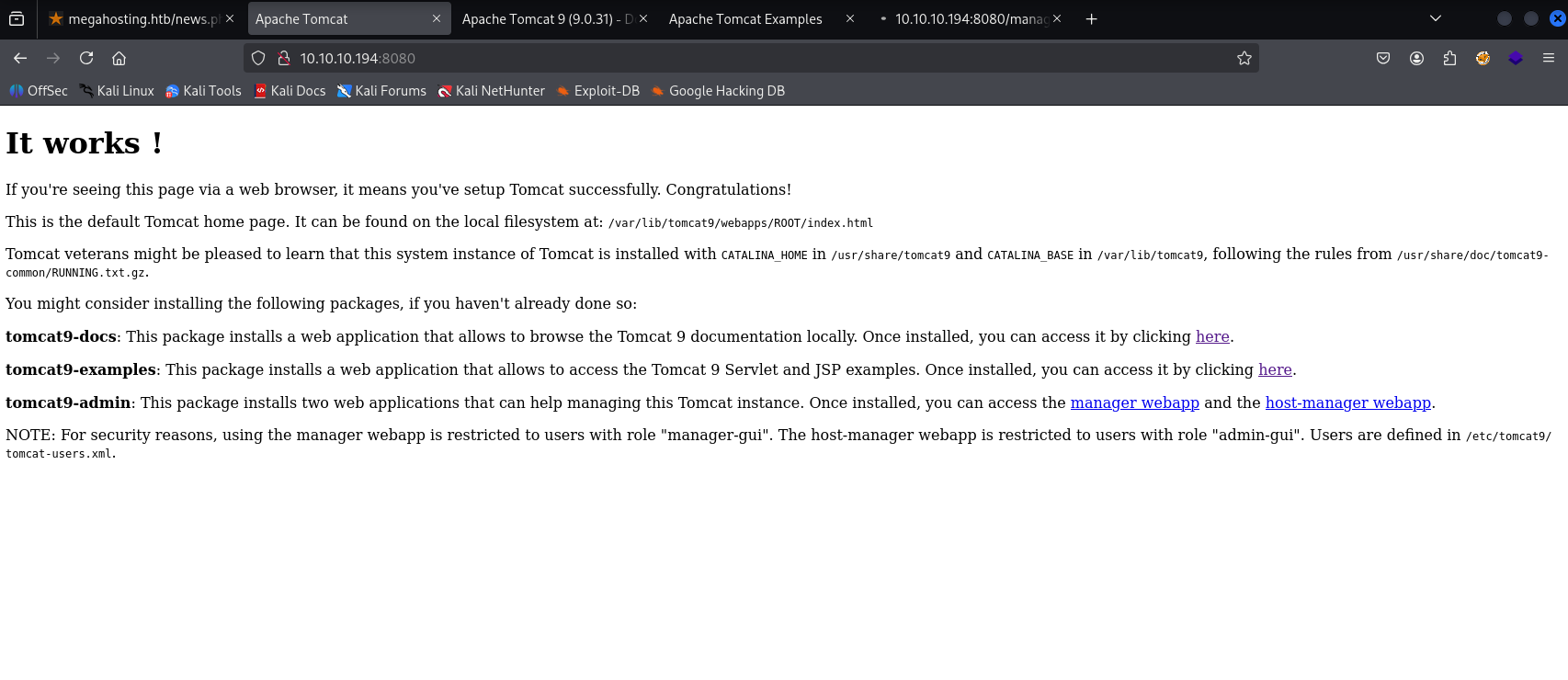Open the Google Hacking DB bookmark
The height and width of the screenshot is (680, 1568).
click(x=718, y=91)
